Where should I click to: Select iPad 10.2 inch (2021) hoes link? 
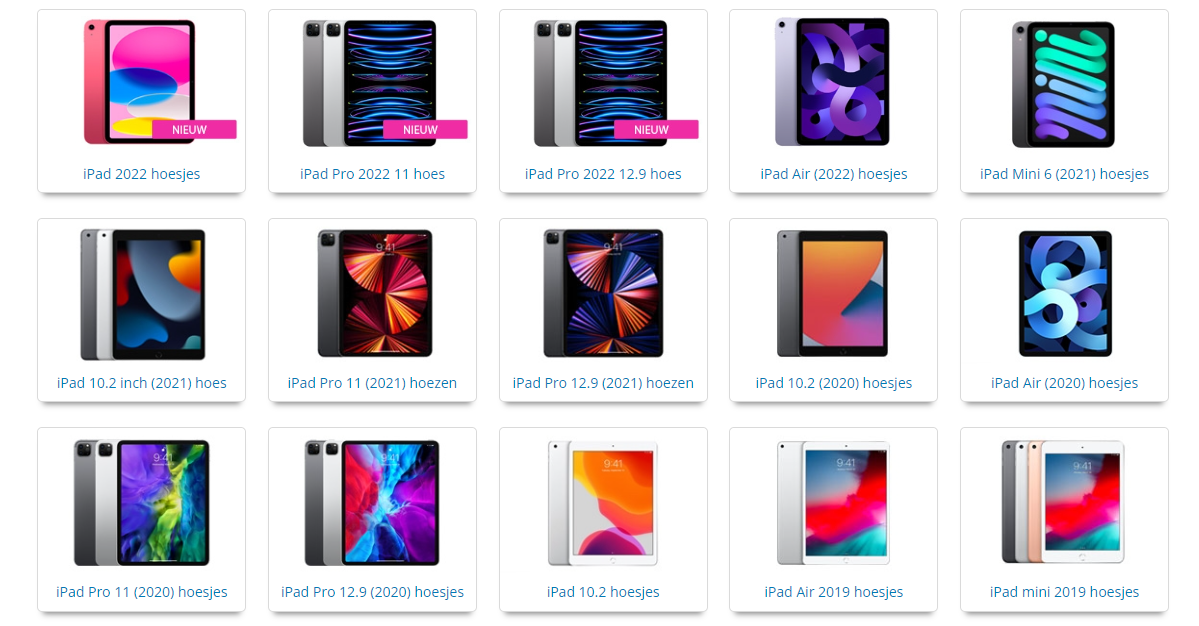click(x=141, y=383)
